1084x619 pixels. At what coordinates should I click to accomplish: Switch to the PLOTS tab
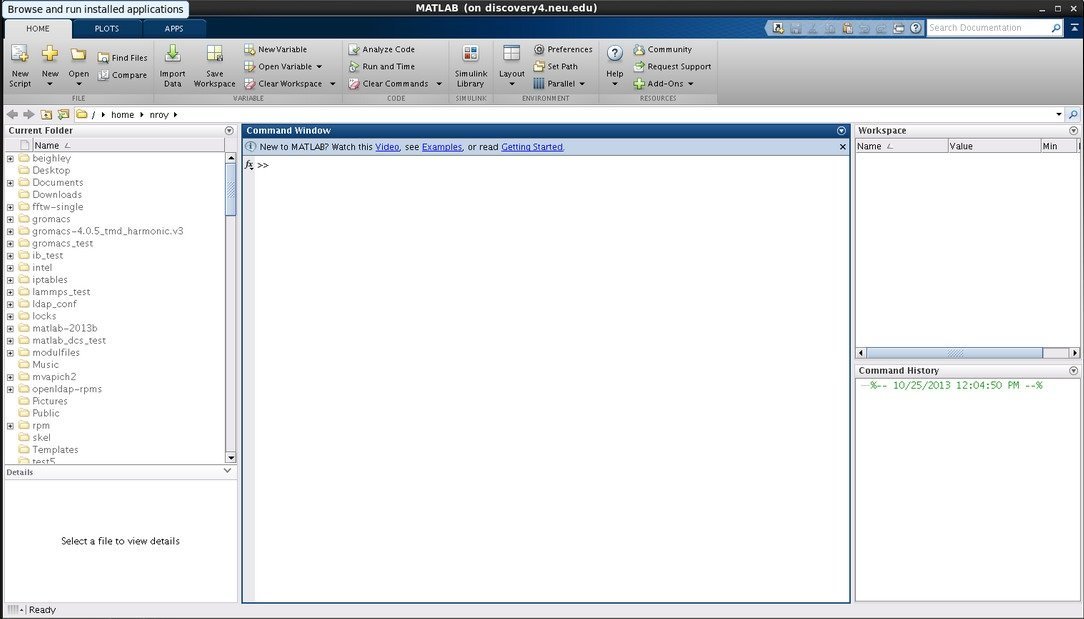click(106, 28)
